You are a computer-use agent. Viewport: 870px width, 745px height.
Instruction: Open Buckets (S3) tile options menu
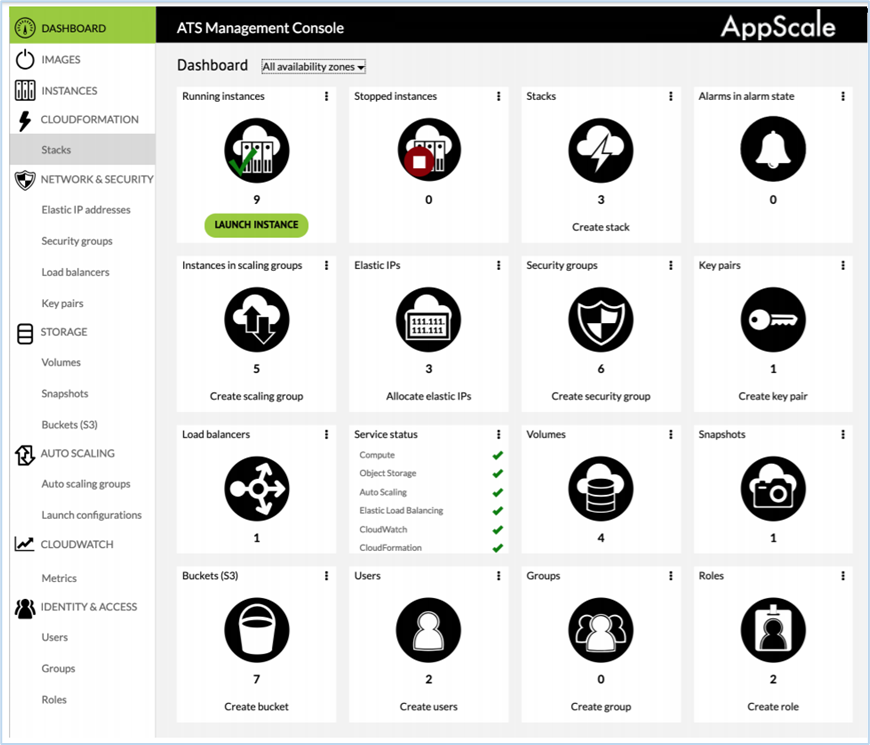point(326,576)
